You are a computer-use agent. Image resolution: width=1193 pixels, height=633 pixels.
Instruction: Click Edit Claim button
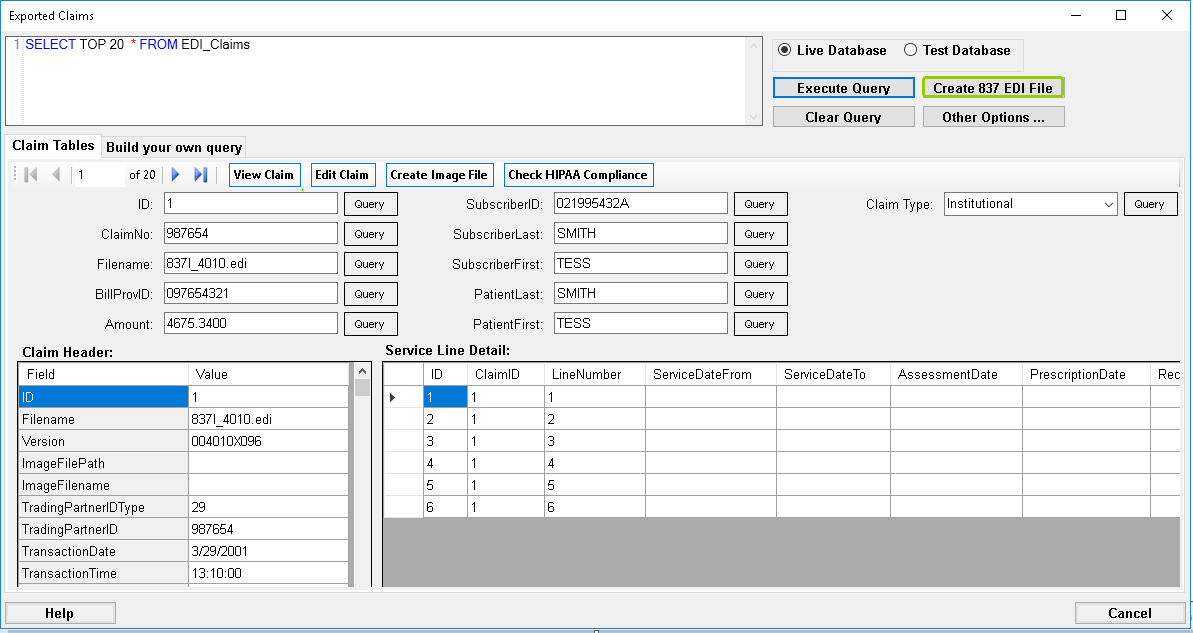tap(342, 175)
